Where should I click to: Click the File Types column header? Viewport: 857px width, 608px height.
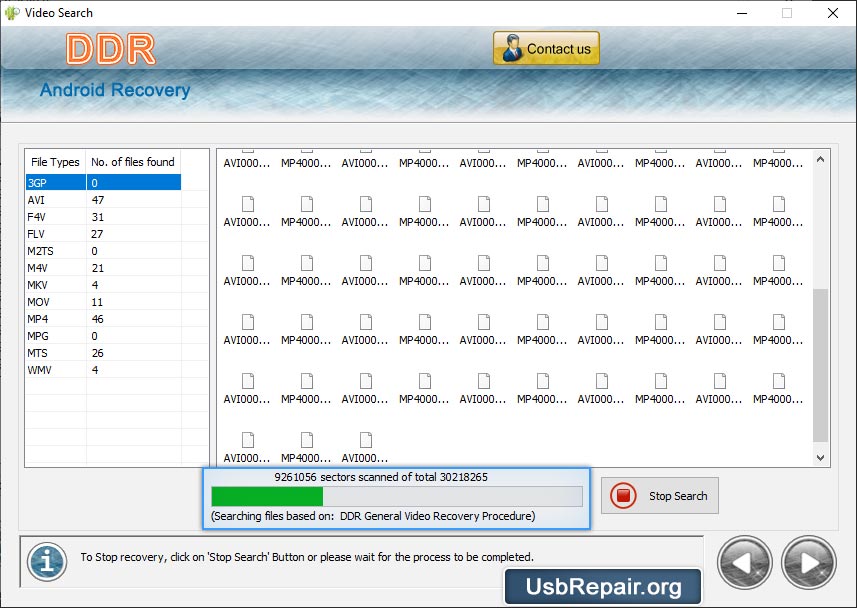55,162
